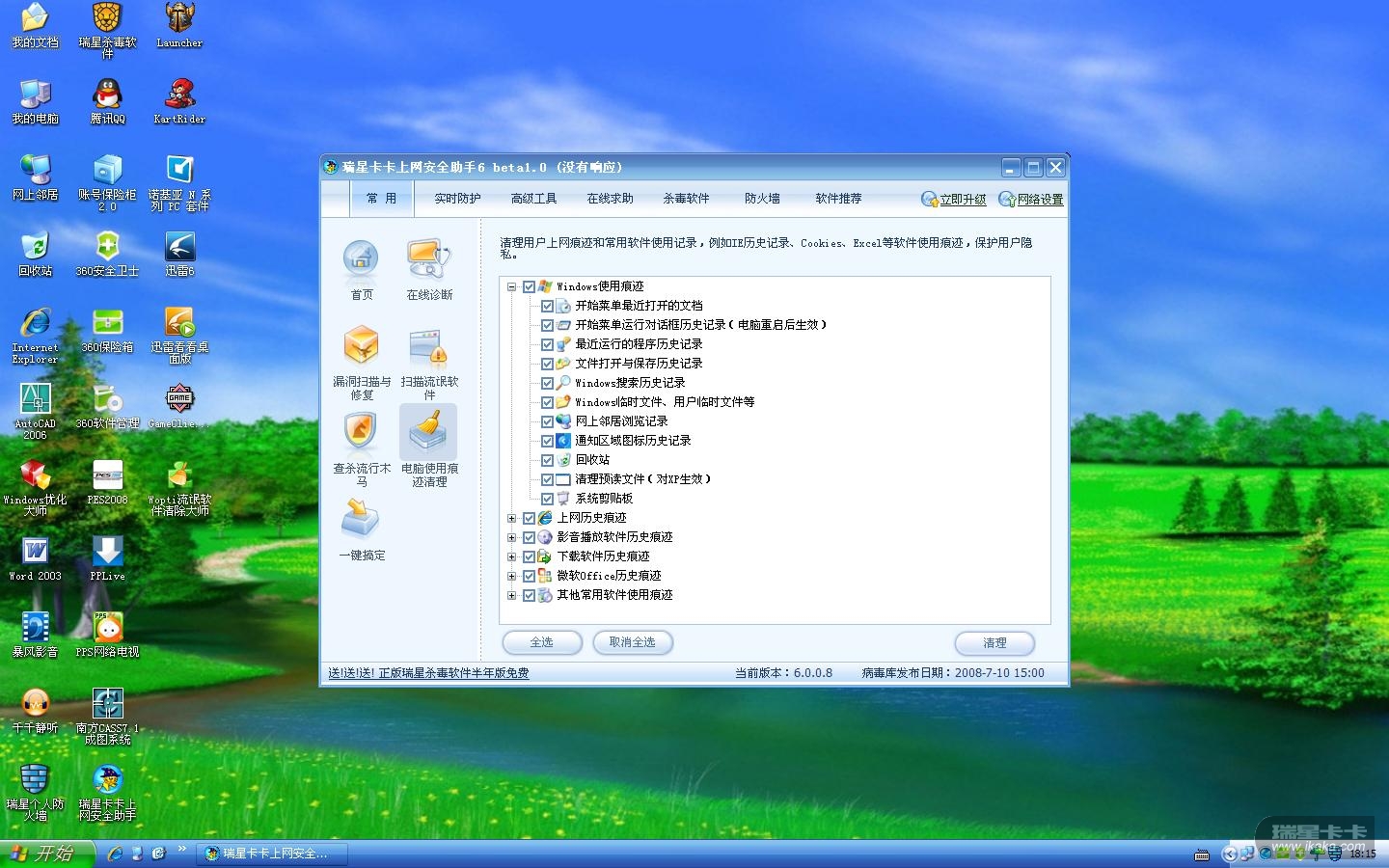Click the 立即升级 upgrade link
1389x868 pixels.
[x=954, y=200]
